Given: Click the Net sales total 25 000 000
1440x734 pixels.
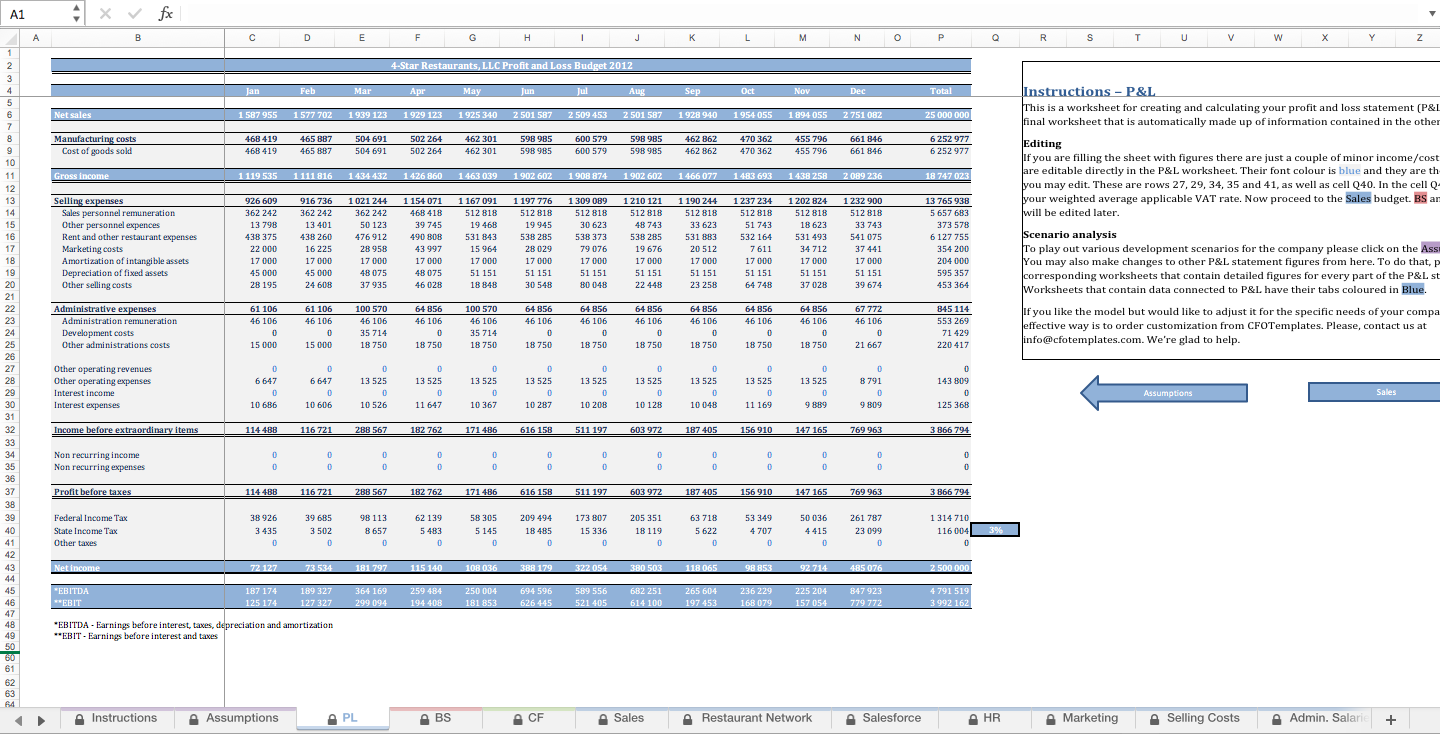Looking at the screenshot, I should pyautogui.click(x=946, y=115).
